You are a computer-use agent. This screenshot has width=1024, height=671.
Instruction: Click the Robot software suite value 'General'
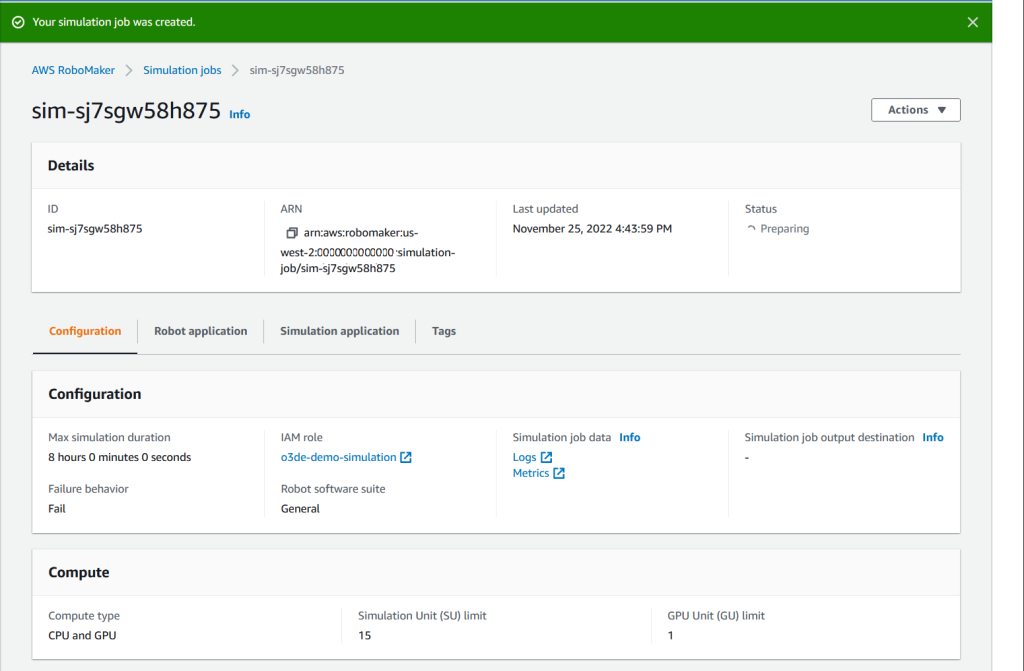click(300, 508)
